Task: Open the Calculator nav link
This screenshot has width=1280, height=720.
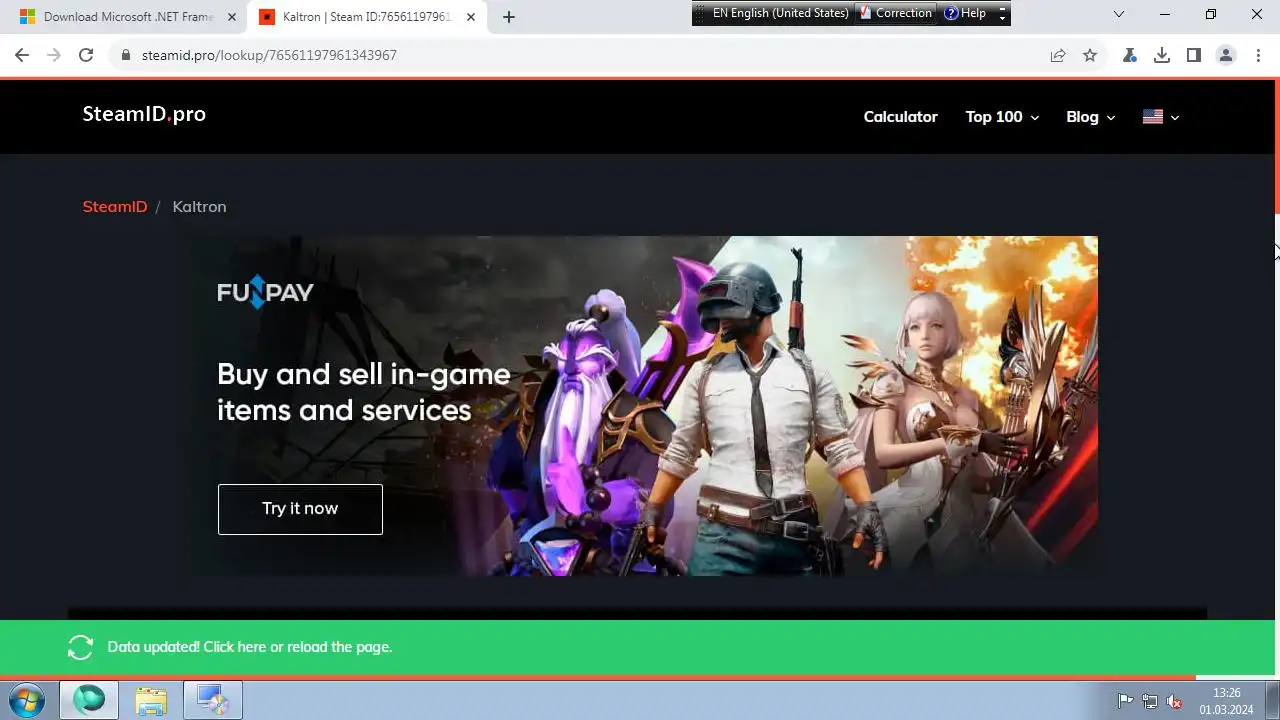Action: click(900, 117)
